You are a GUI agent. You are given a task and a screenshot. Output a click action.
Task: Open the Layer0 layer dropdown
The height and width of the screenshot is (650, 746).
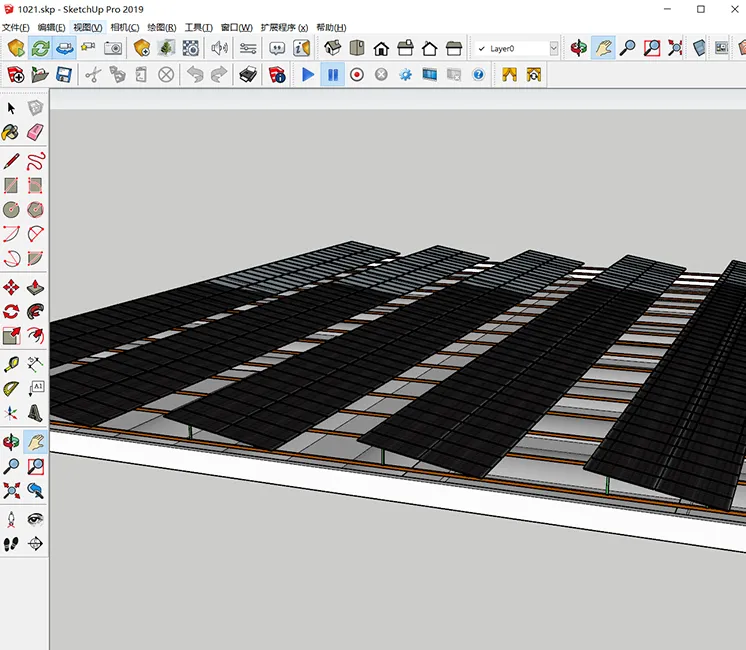517,48
